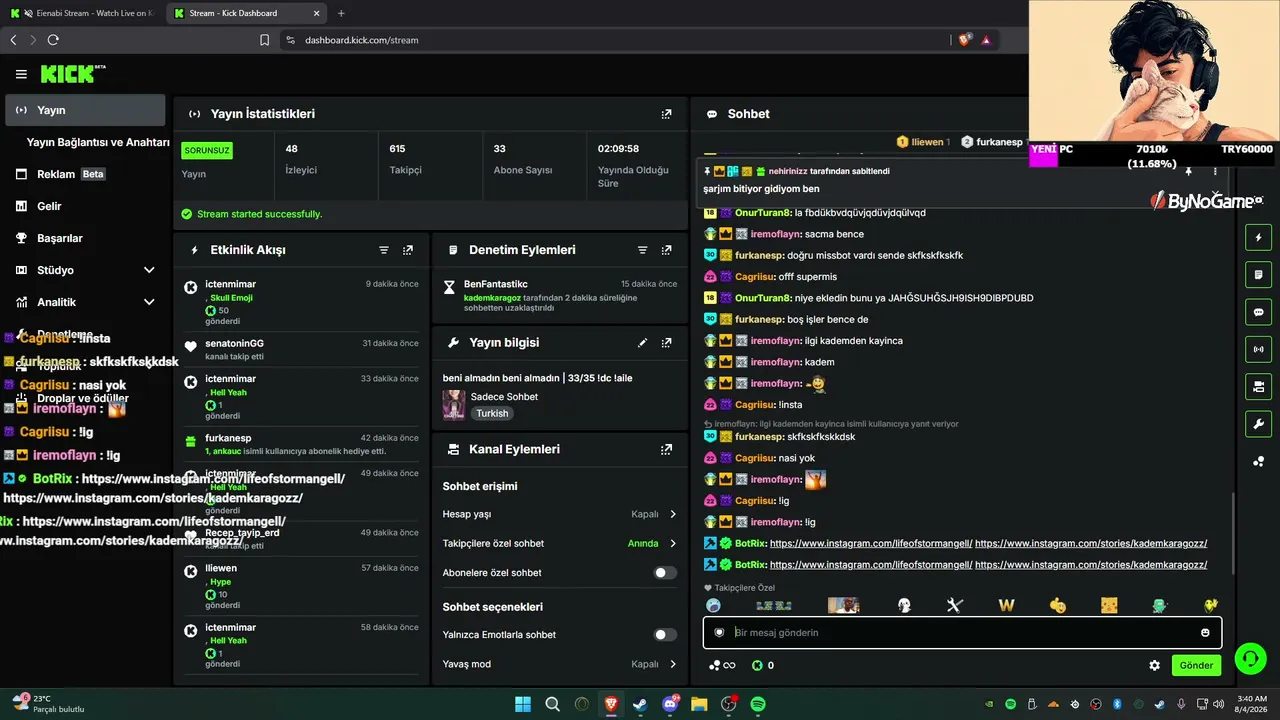This screenshot has width=1280, height=720.
Task: Open the more options dots on the pinned message
Action: [x=1215, y=171]
